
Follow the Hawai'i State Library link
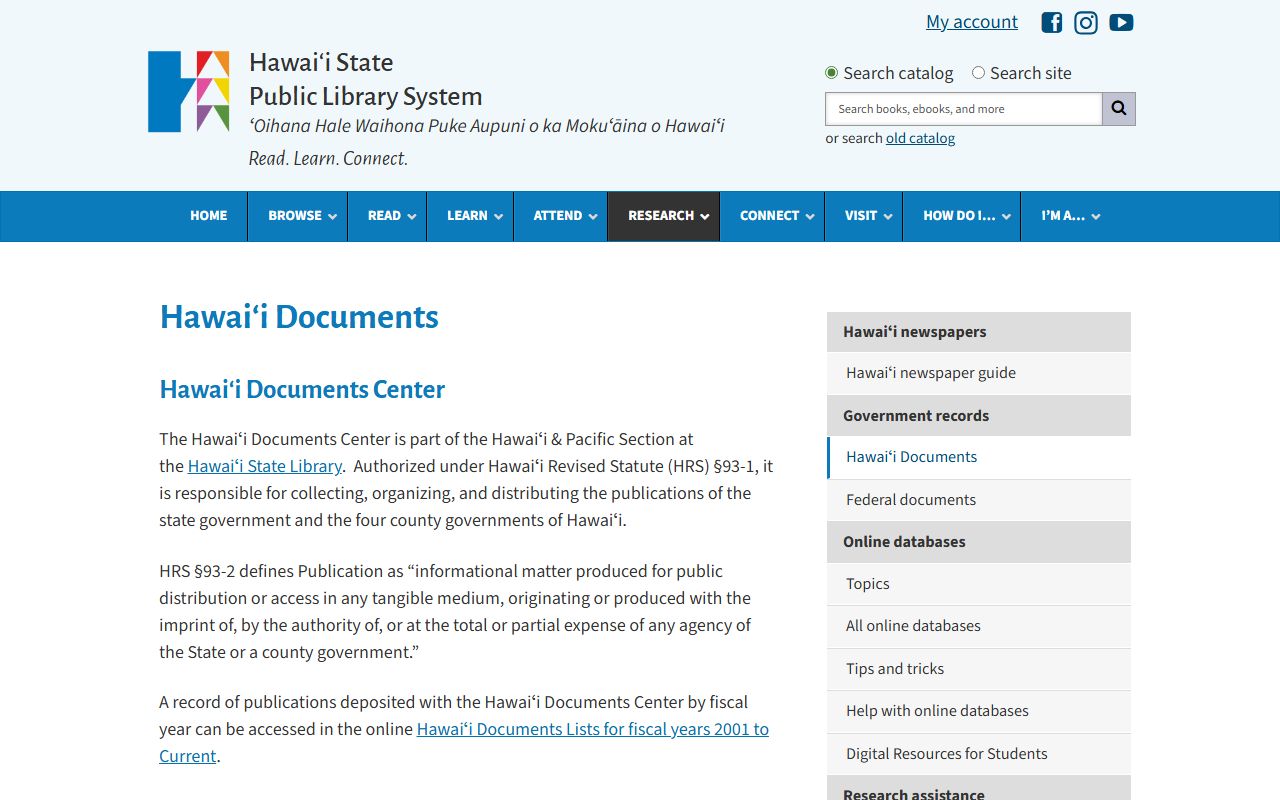coord(265,466)
